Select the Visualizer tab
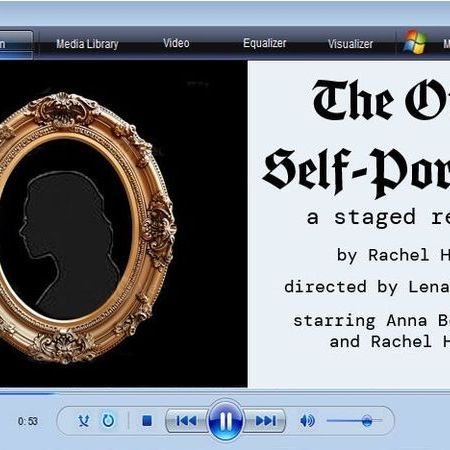 [350, 44]
